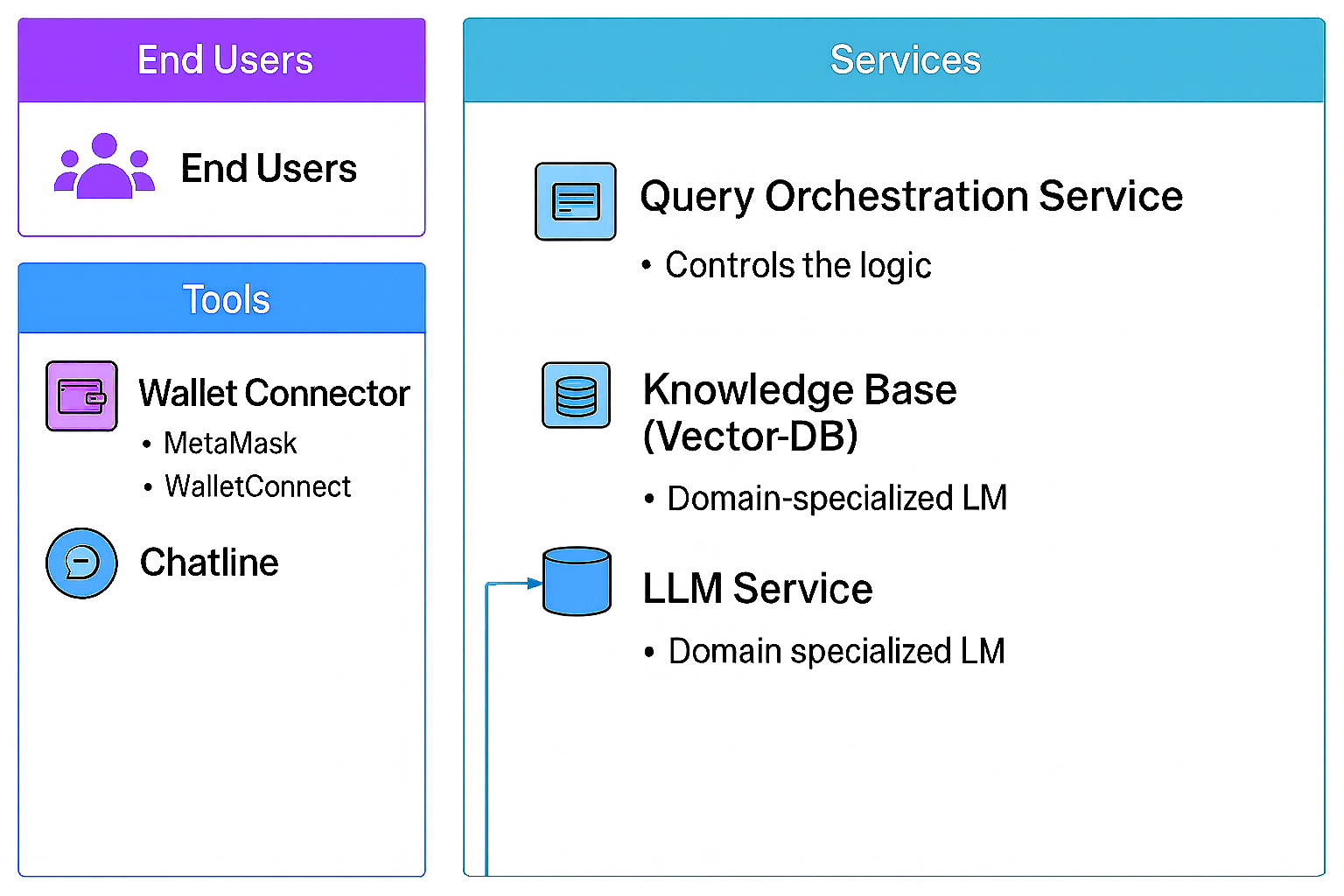Screen dimensions: 1344x896
Task: Select the Query Orchestration Service icon
Action: [575, 201]
